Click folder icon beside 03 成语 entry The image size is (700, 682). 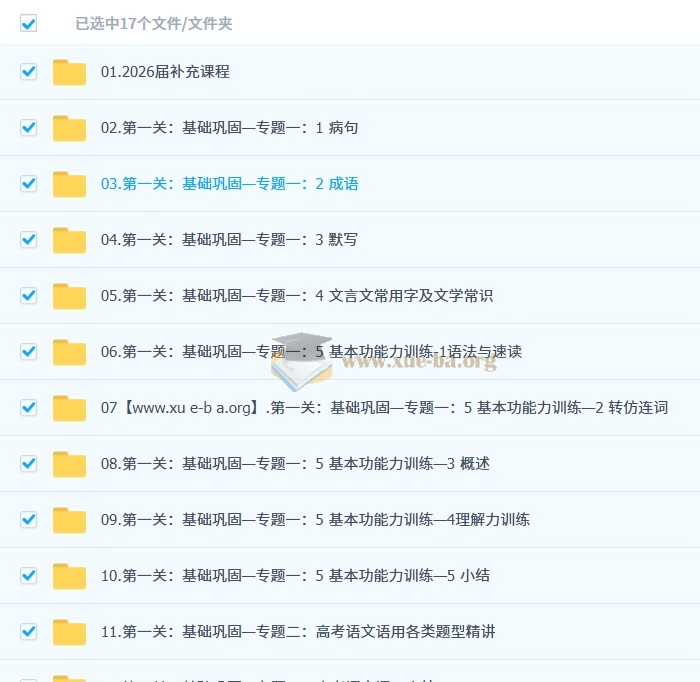[69, 184]
